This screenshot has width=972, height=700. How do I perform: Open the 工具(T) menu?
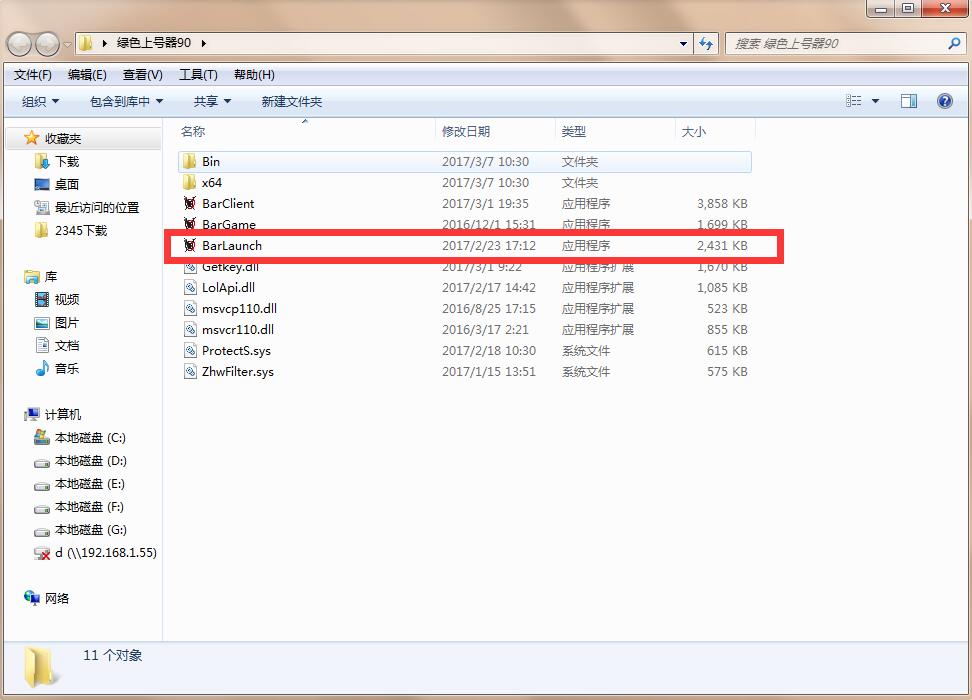tap(198, 75)
